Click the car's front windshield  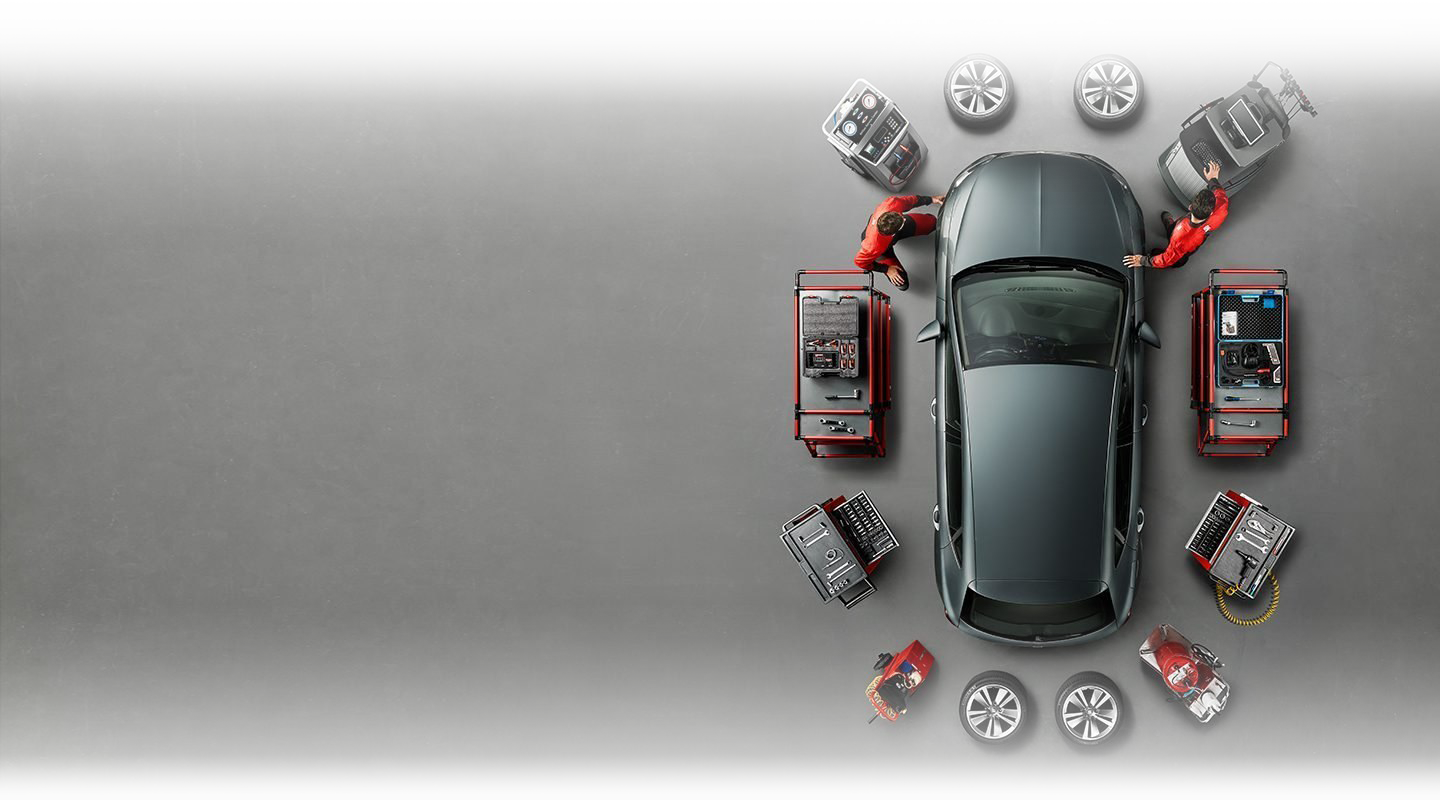[1038, 318]
